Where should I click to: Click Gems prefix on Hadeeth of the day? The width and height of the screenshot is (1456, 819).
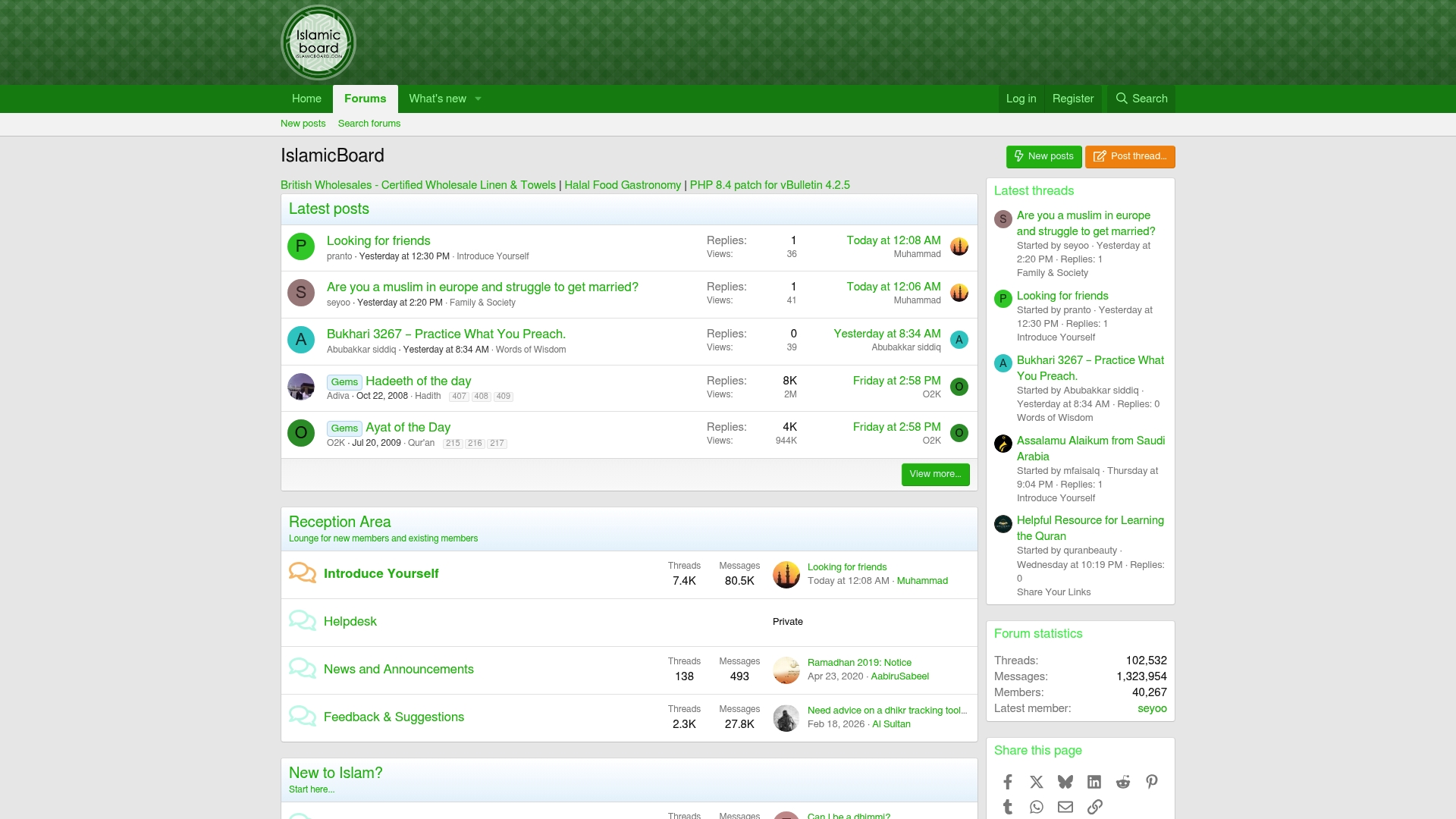point(344,381)
